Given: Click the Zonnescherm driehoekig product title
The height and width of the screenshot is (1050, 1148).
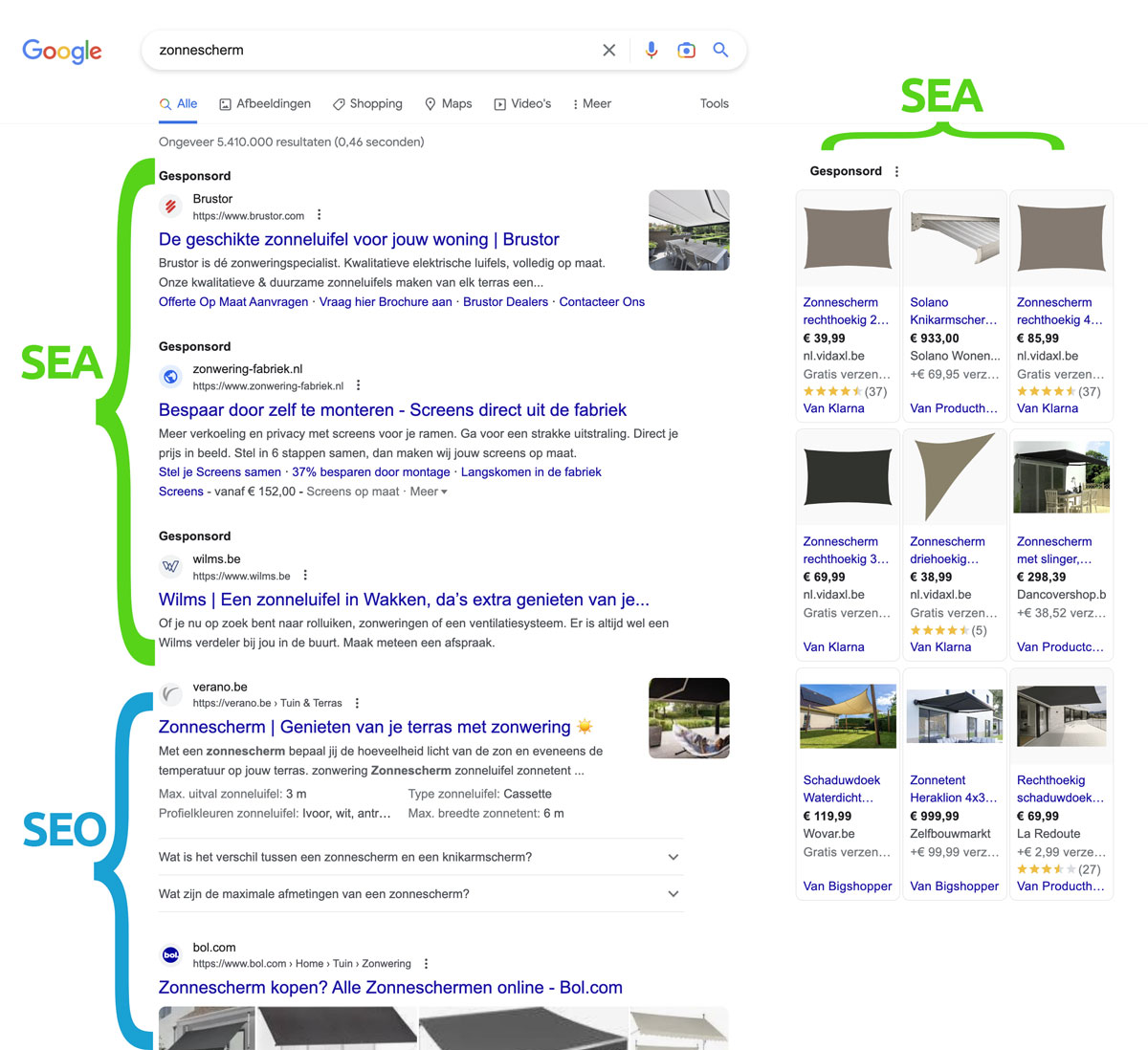Looking at the screenshot, I should (x=947, y=550).
